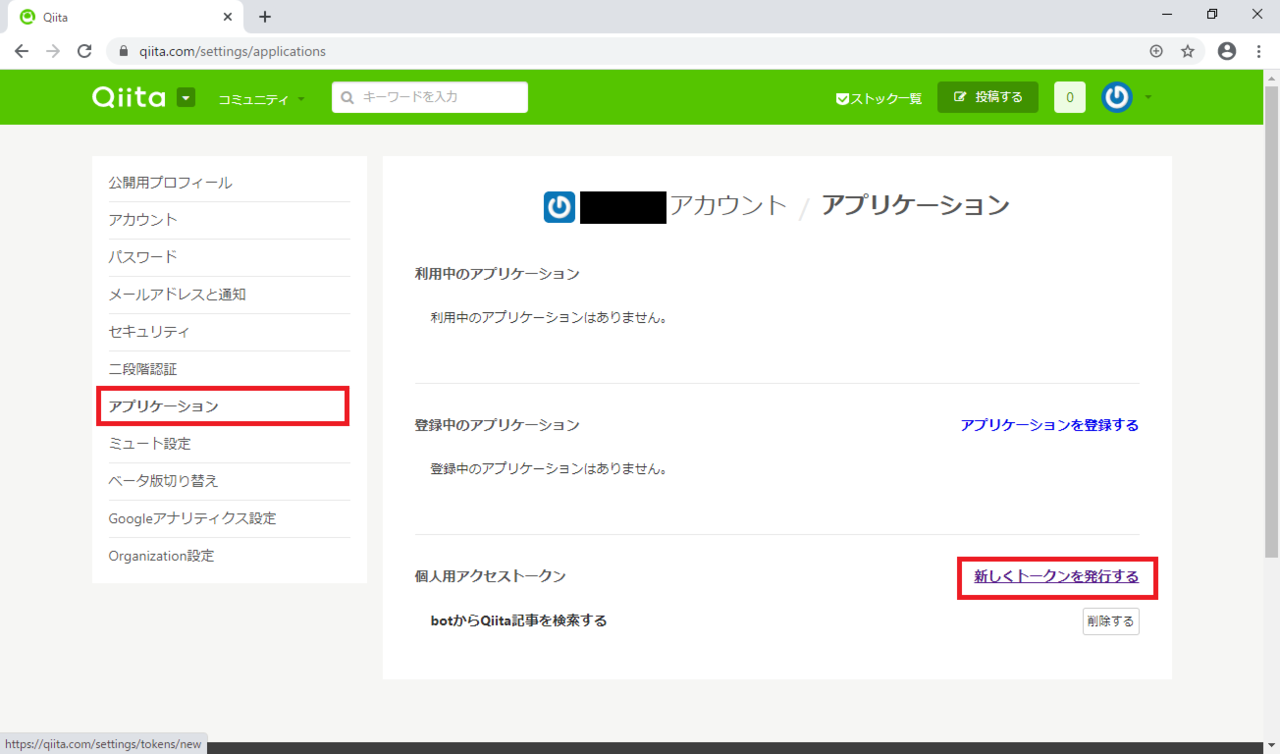Click the checkmark icon beside ストック一覧

click(842, 99)
